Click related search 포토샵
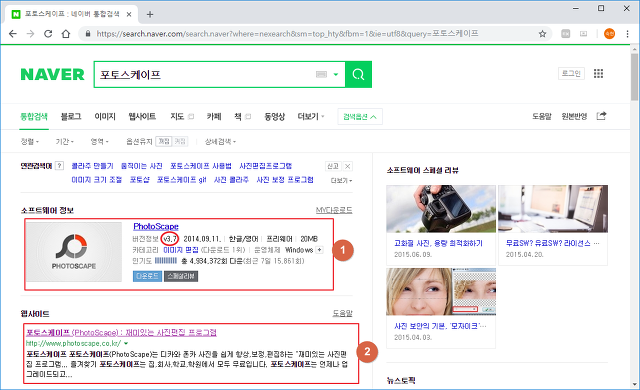640x390 pixels. (140, 180)
